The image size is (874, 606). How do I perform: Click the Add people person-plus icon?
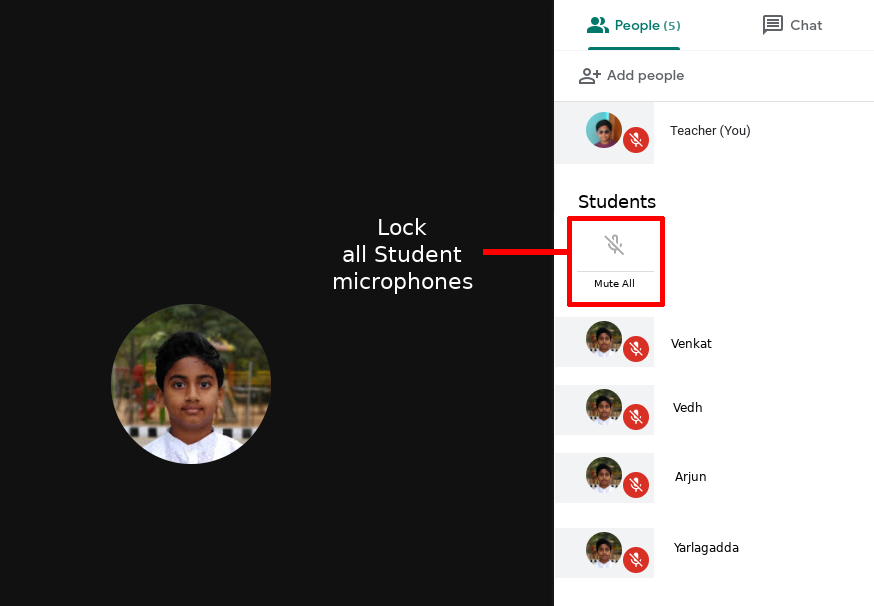(590, 76)
